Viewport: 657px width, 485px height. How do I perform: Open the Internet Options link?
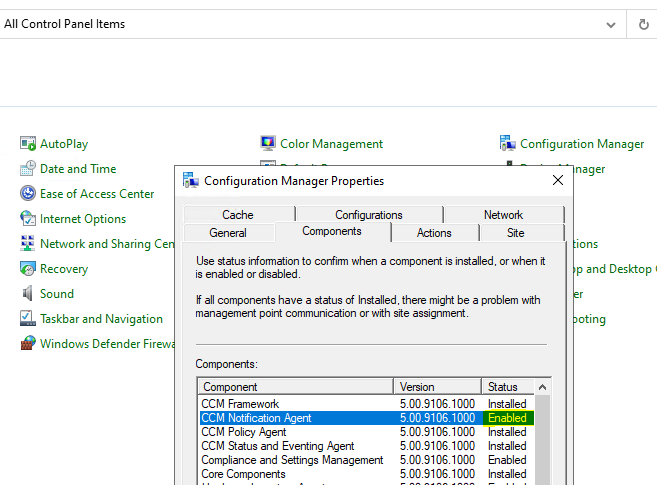tap(83, 219)
